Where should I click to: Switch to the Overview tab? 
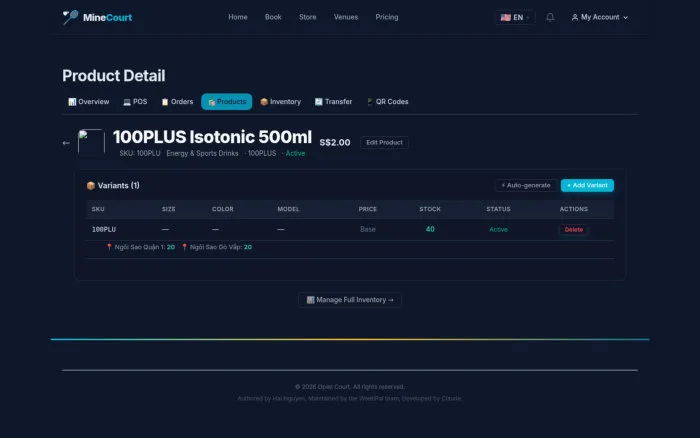coord(88,102)
